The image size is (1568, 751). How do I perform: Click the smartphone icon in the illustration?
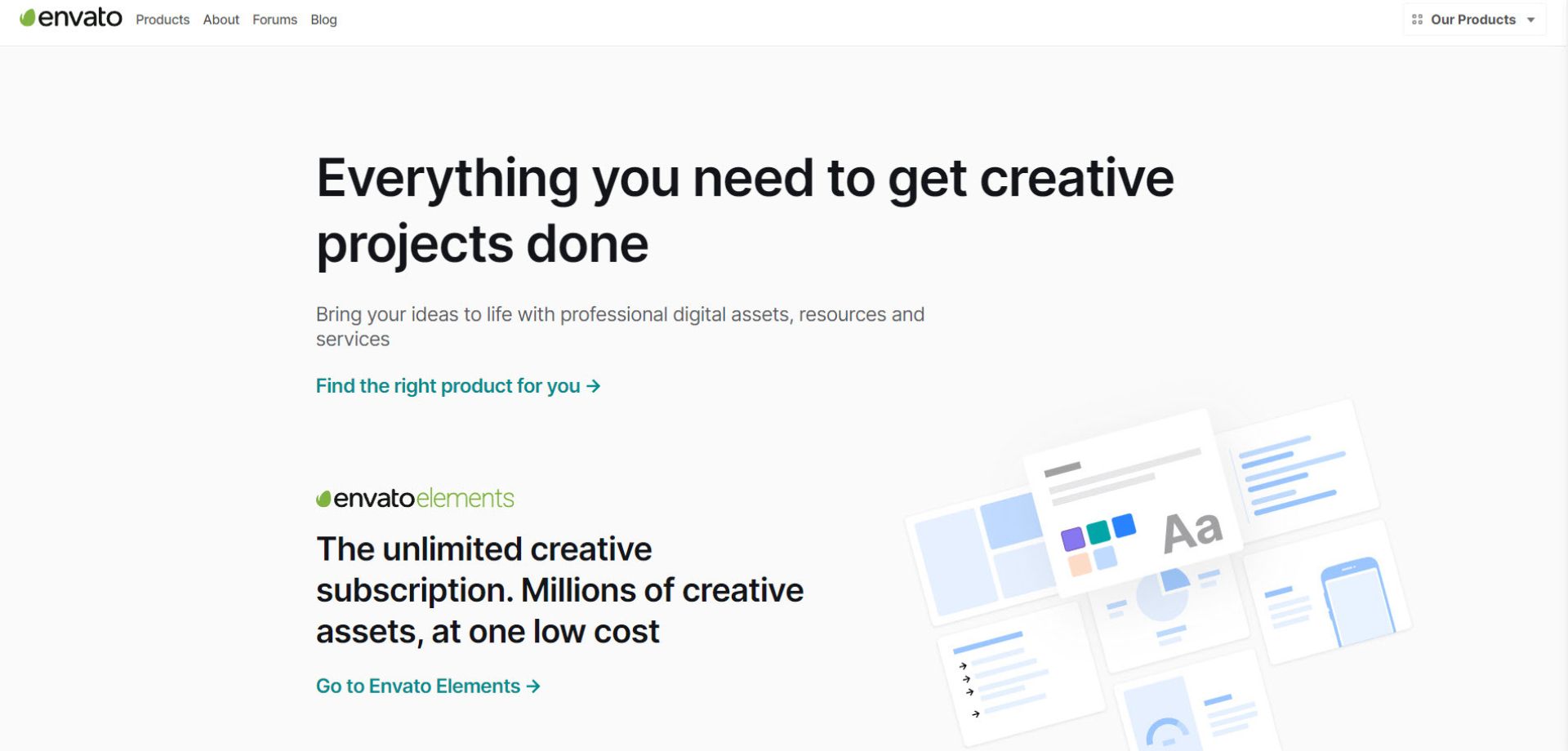point(1357,600)
